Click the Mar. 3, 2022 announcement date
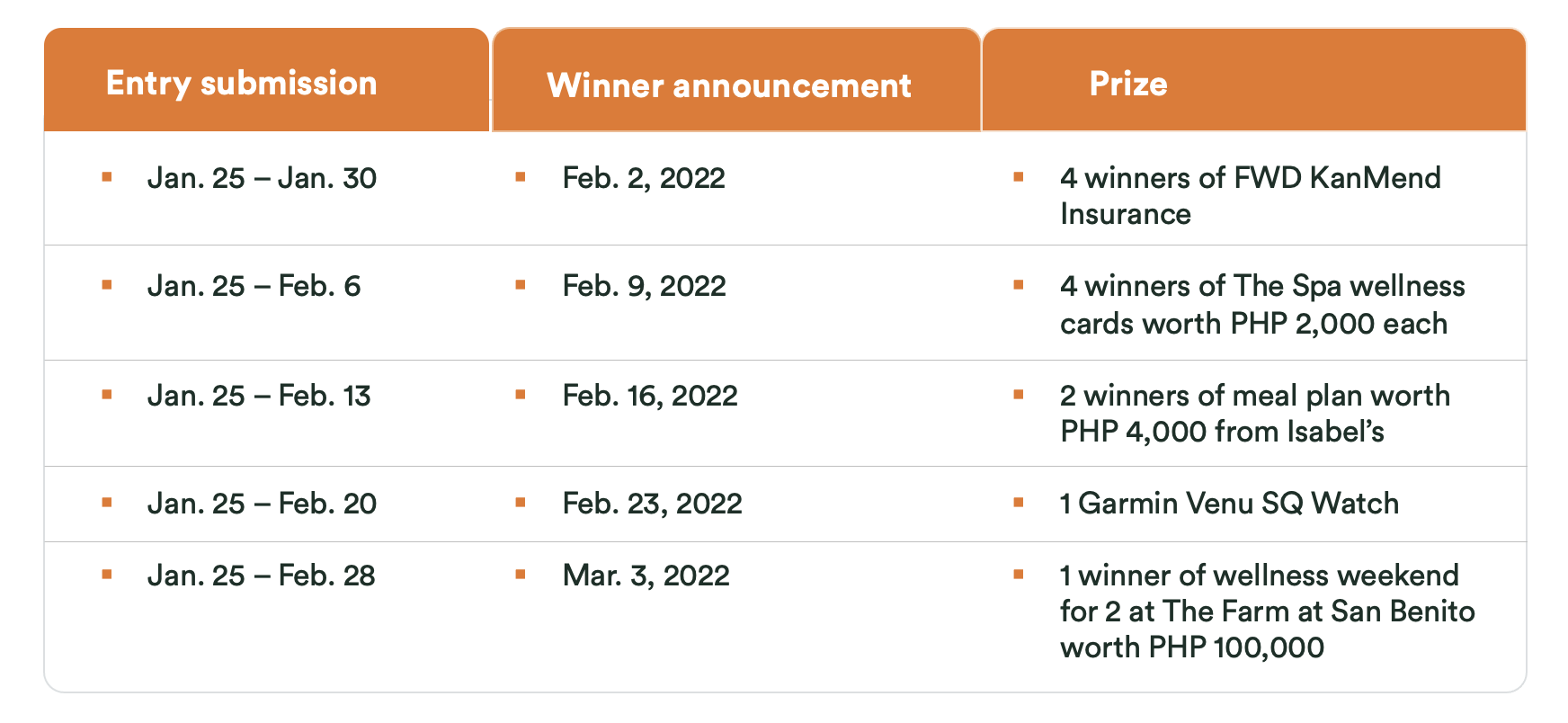 (646, 576)
